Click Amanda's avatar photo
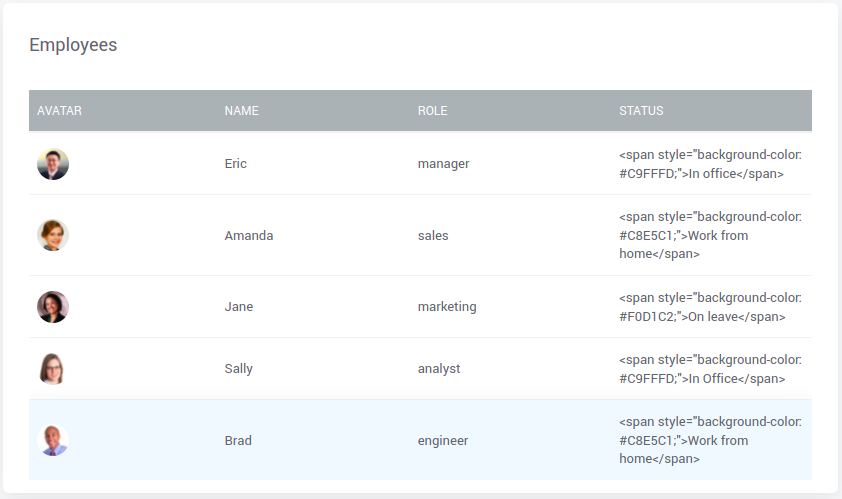Viewport: 842px width, 499px height. (x=53, y=235)
